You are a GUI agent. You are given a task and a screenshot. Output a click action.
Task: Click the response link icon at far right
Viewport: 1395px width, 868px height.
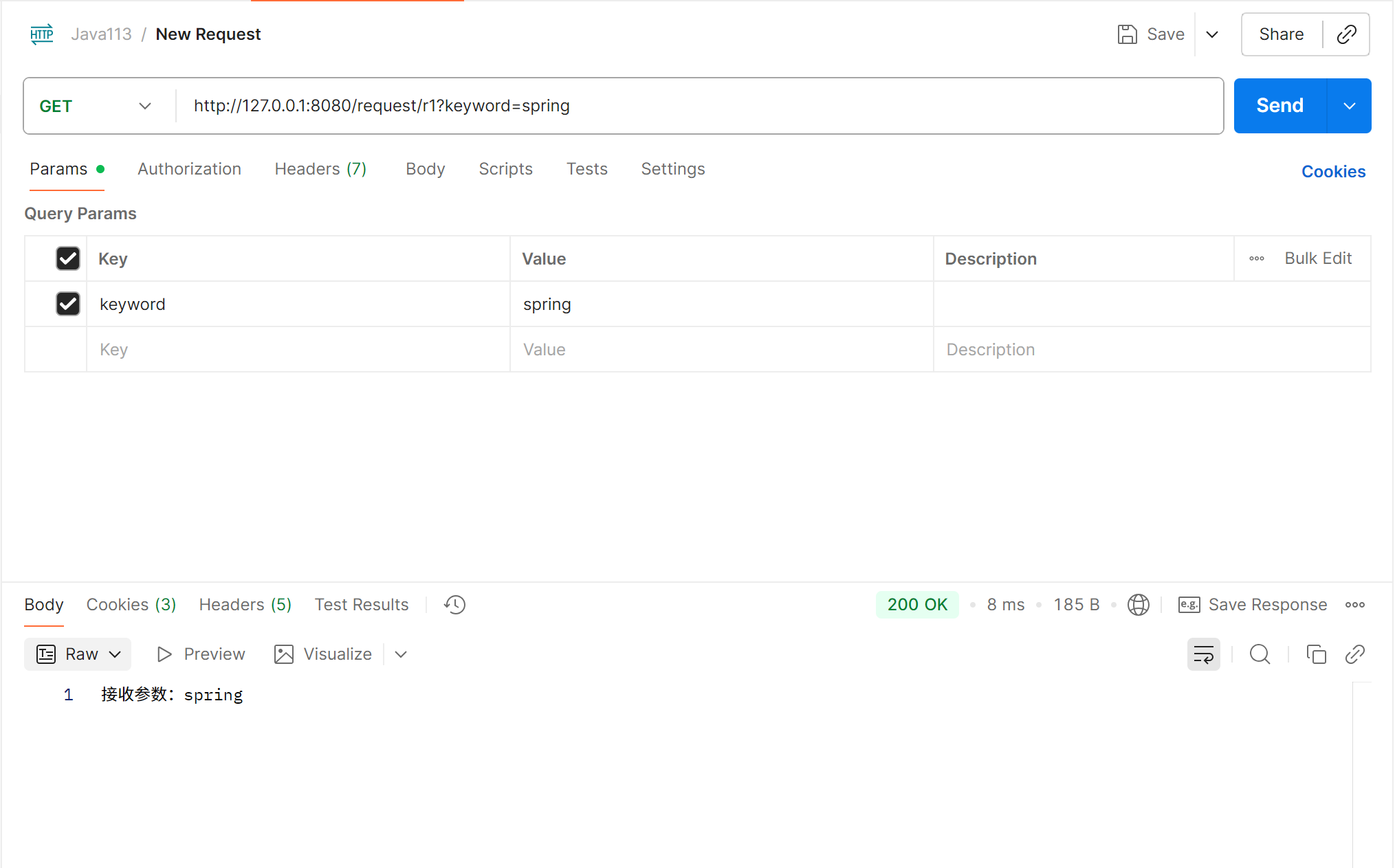tap(1354, 654)
